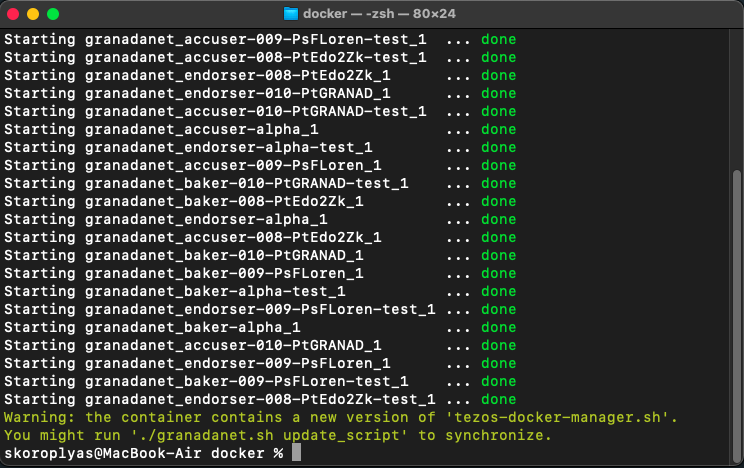Click the folder icon in title bar

click(x=290, y=14)
